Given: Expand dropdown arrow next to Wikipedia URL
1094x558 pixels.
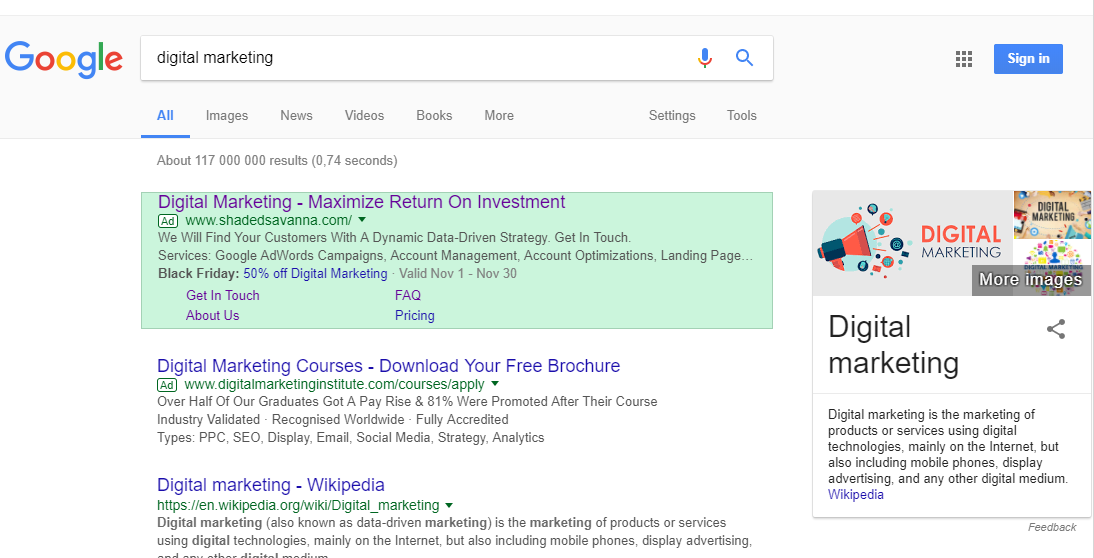Looking at the screenshot, I should point(449,505).
